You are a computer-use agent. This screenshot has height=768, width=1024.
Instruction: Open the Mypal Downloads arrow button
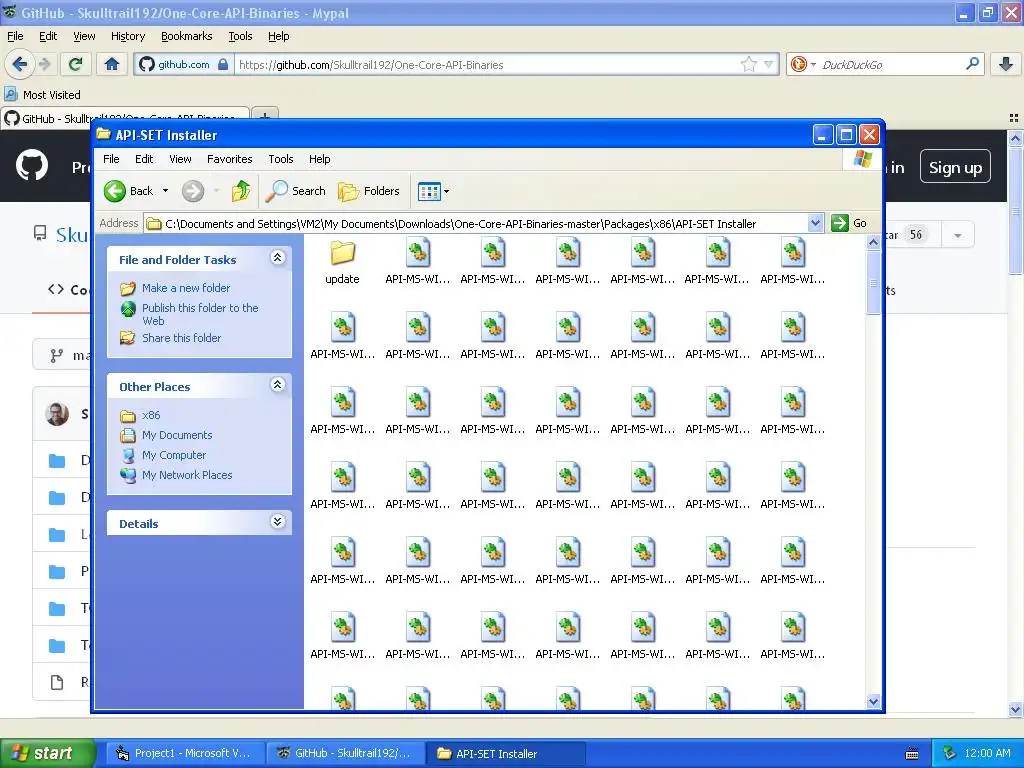[1006, 64]
